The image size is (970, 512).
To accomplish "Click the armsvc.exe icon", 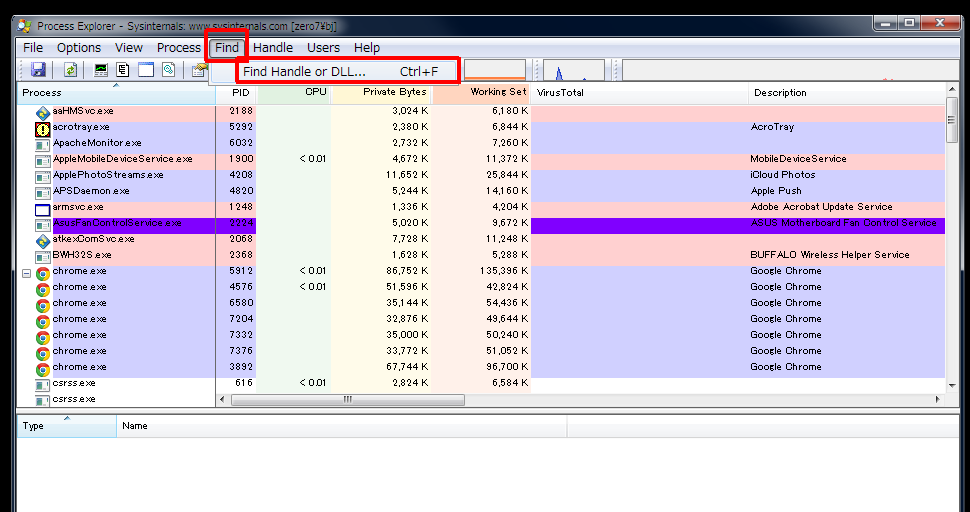I will tap(43, 210).
